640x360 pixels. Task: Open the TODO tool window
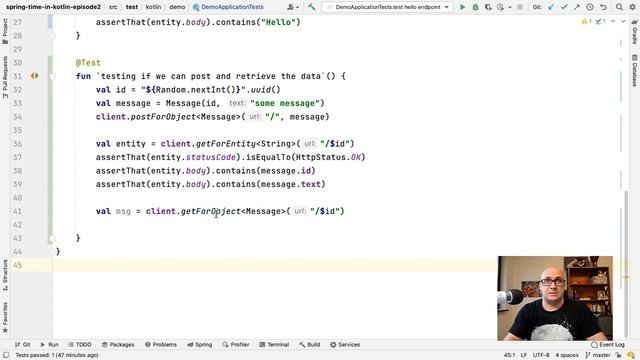tap(80, 344)
